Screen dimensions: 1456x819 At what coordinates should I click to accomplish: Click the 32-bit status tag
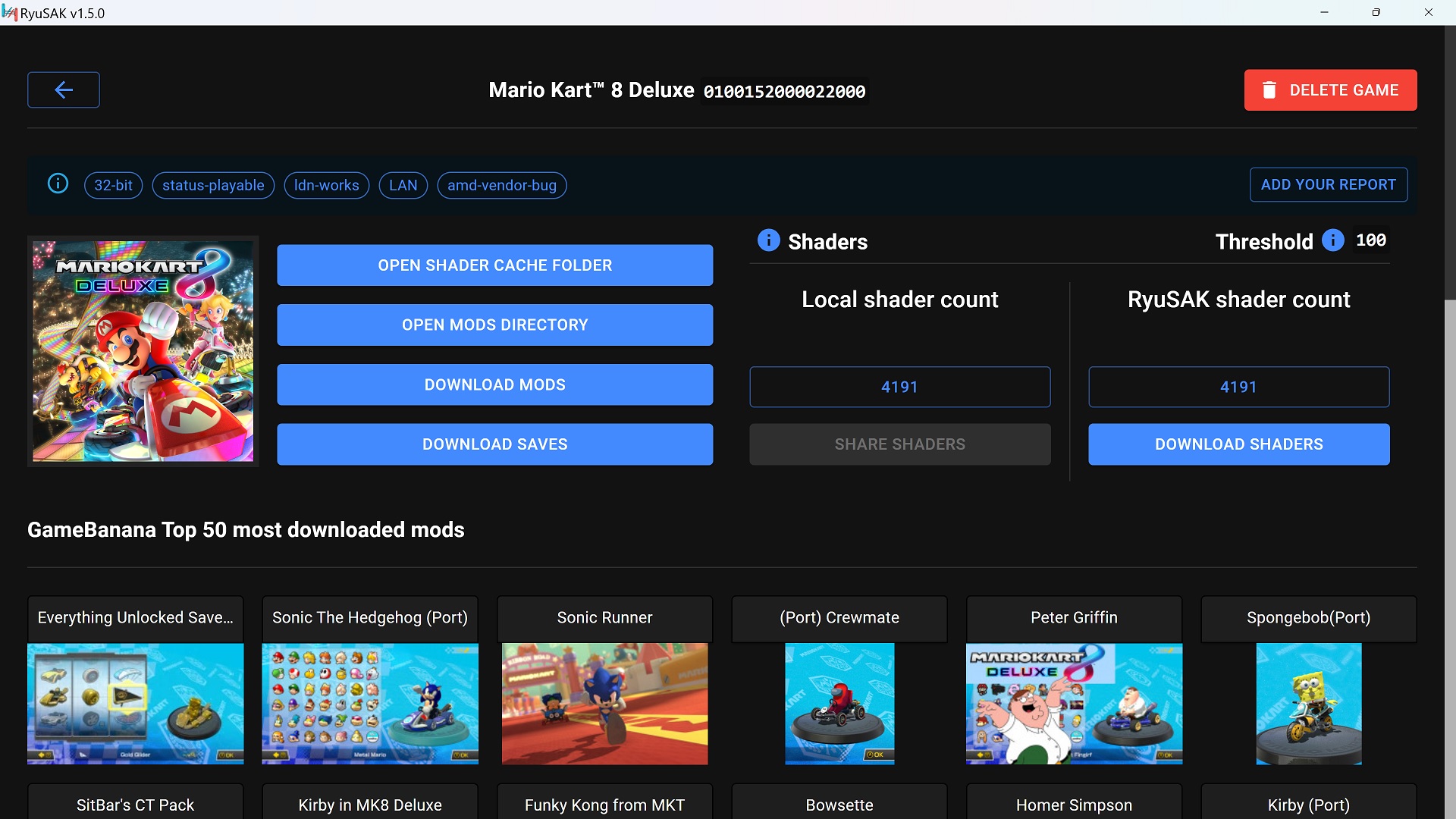(x=113, y=185)
